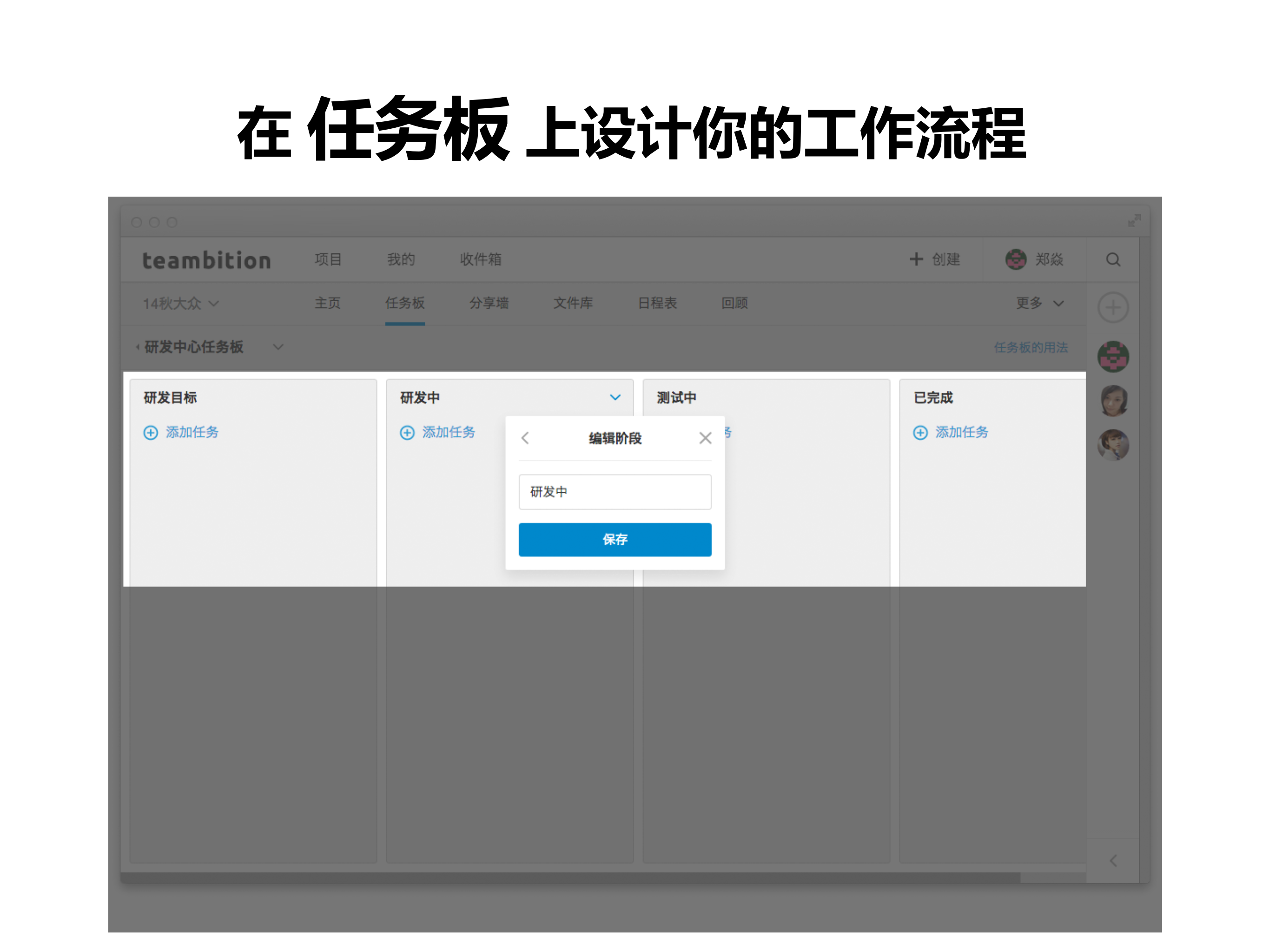Click the 保存 button in the dialog
Image resolution: width=1269 pixels, height=952 pixels.
tap(615, 539)
